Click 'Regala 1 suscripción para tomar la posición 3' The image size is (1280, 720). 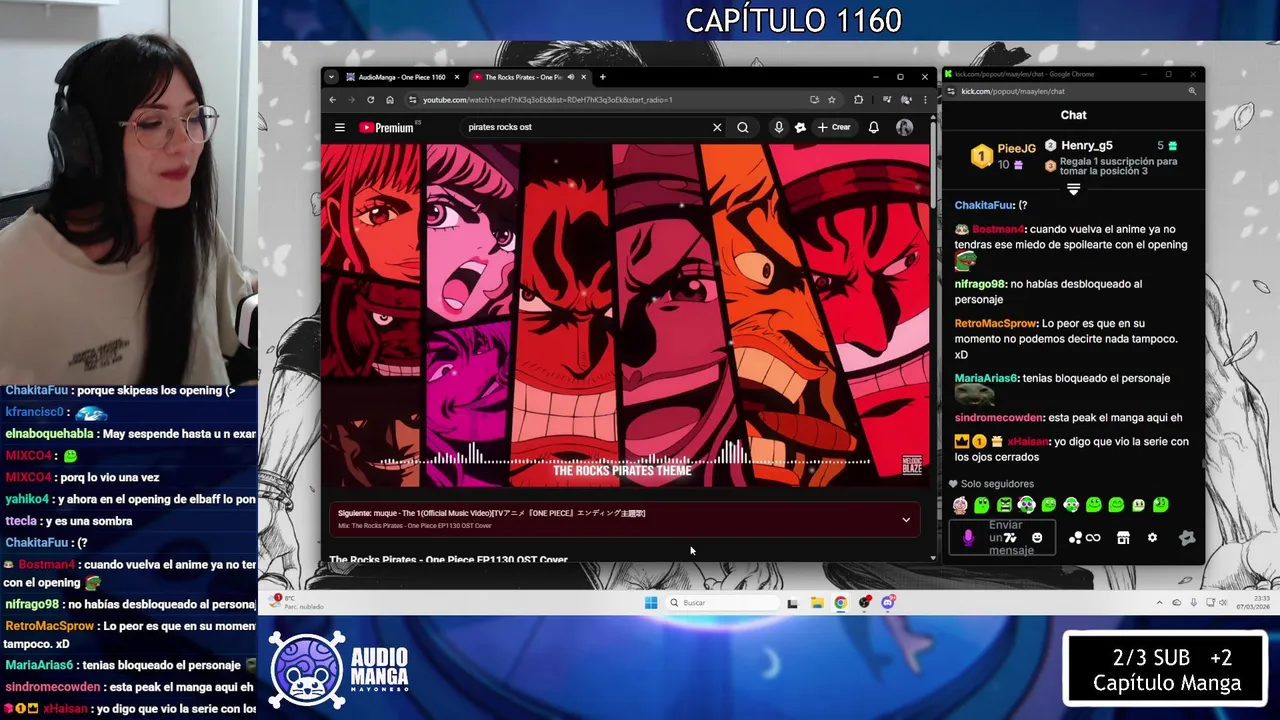tap(1118, 166)
